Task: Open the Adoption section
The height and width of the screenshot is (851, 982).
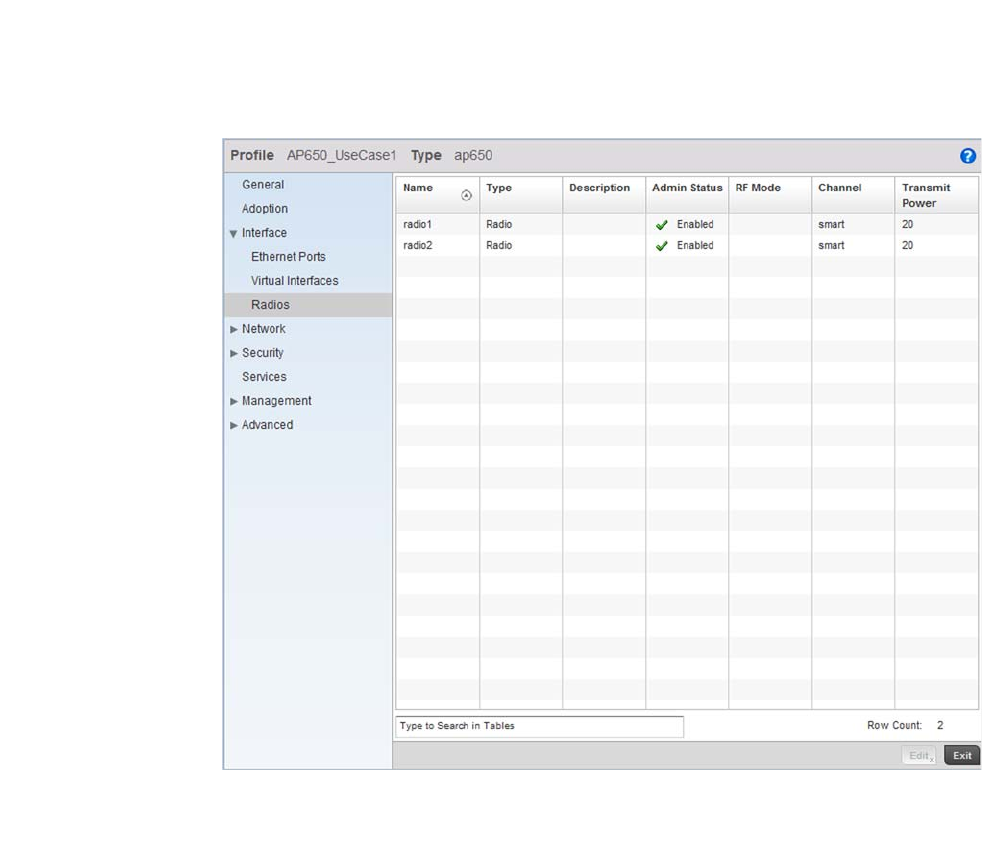Action: click(x=265, y=209)
